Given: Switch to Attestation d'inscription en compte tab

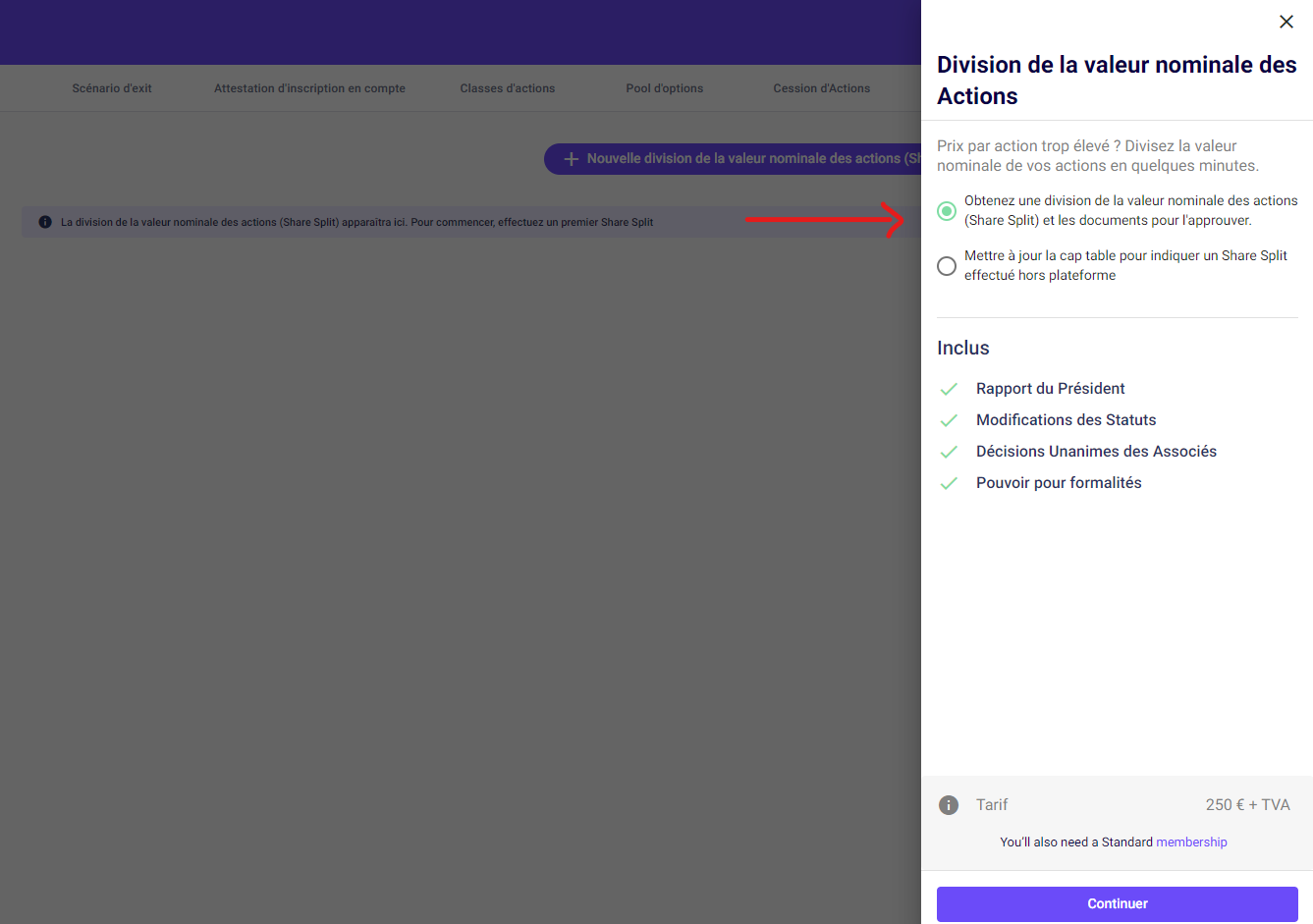Looking at the screenshot, I should click(x=309, y=88).
